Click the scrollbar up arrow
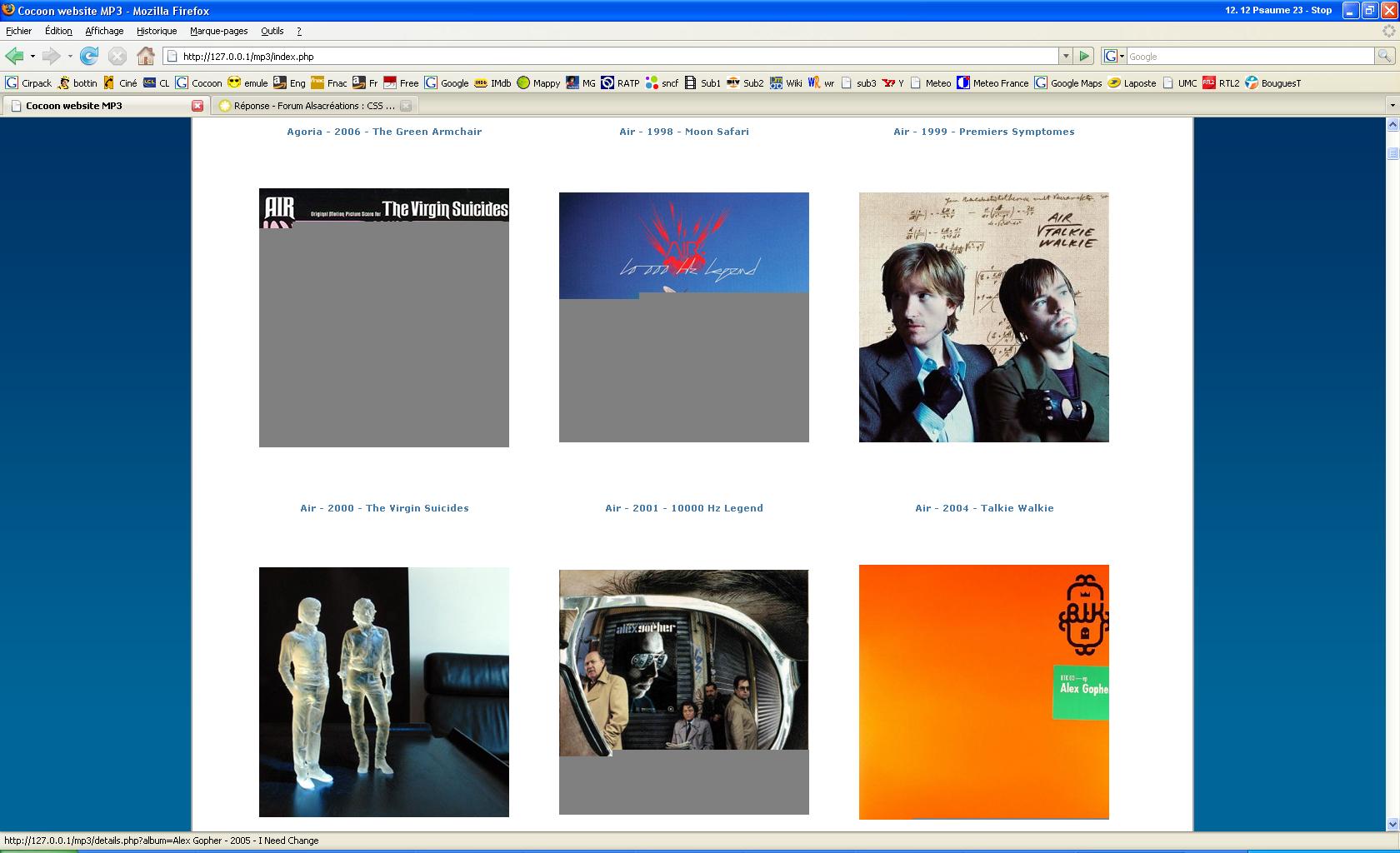This screenshot has height=853, width=1400. [x=1392, y=125]
